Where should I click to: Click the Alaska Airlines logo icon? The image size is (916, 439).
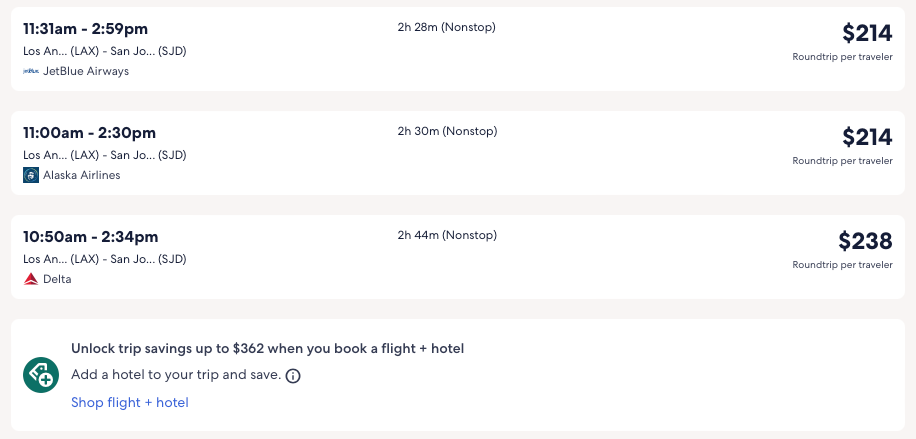(31, 175)
